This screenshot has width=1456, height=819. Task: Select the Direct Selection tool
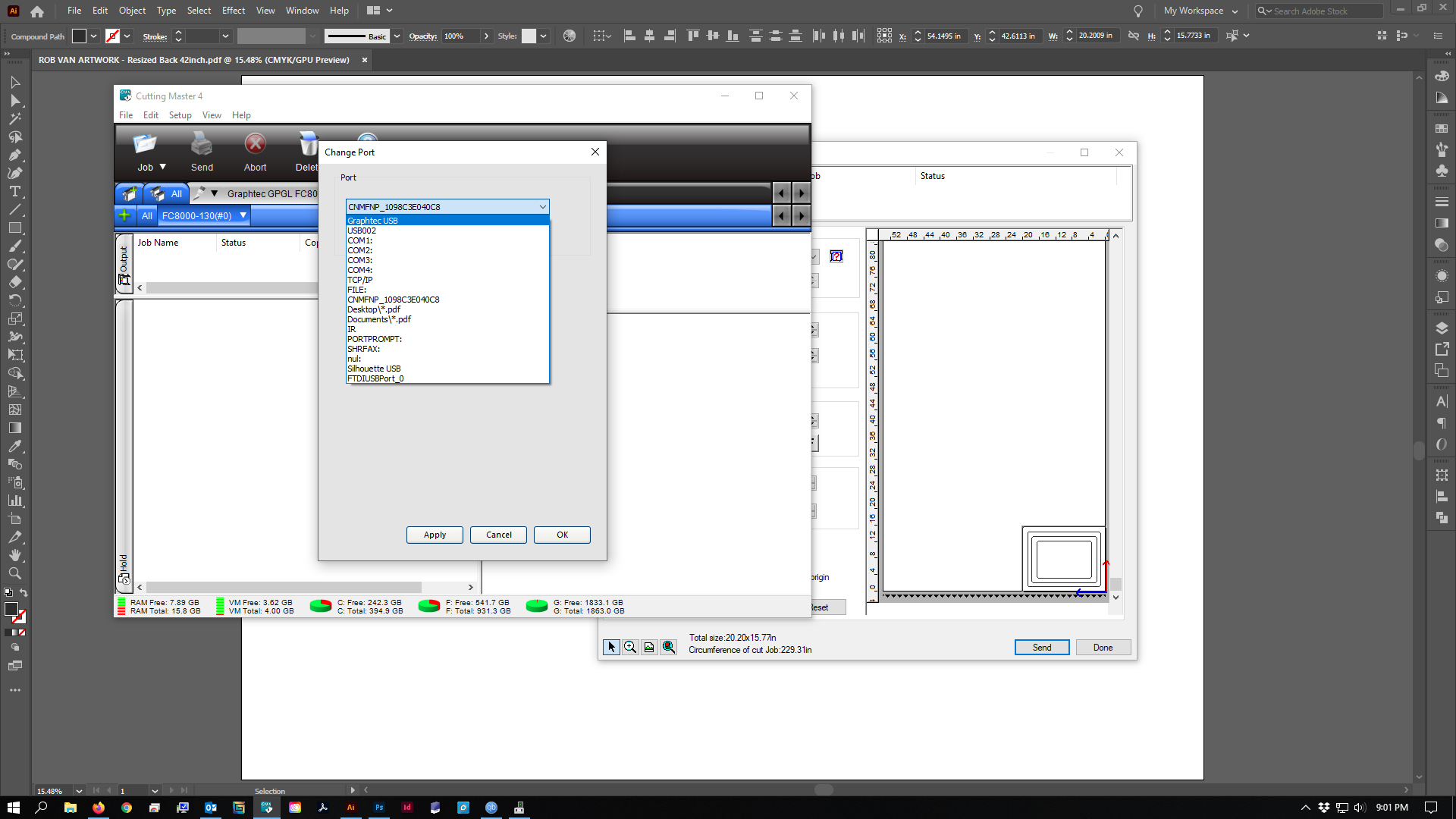[x=15, y=100]
